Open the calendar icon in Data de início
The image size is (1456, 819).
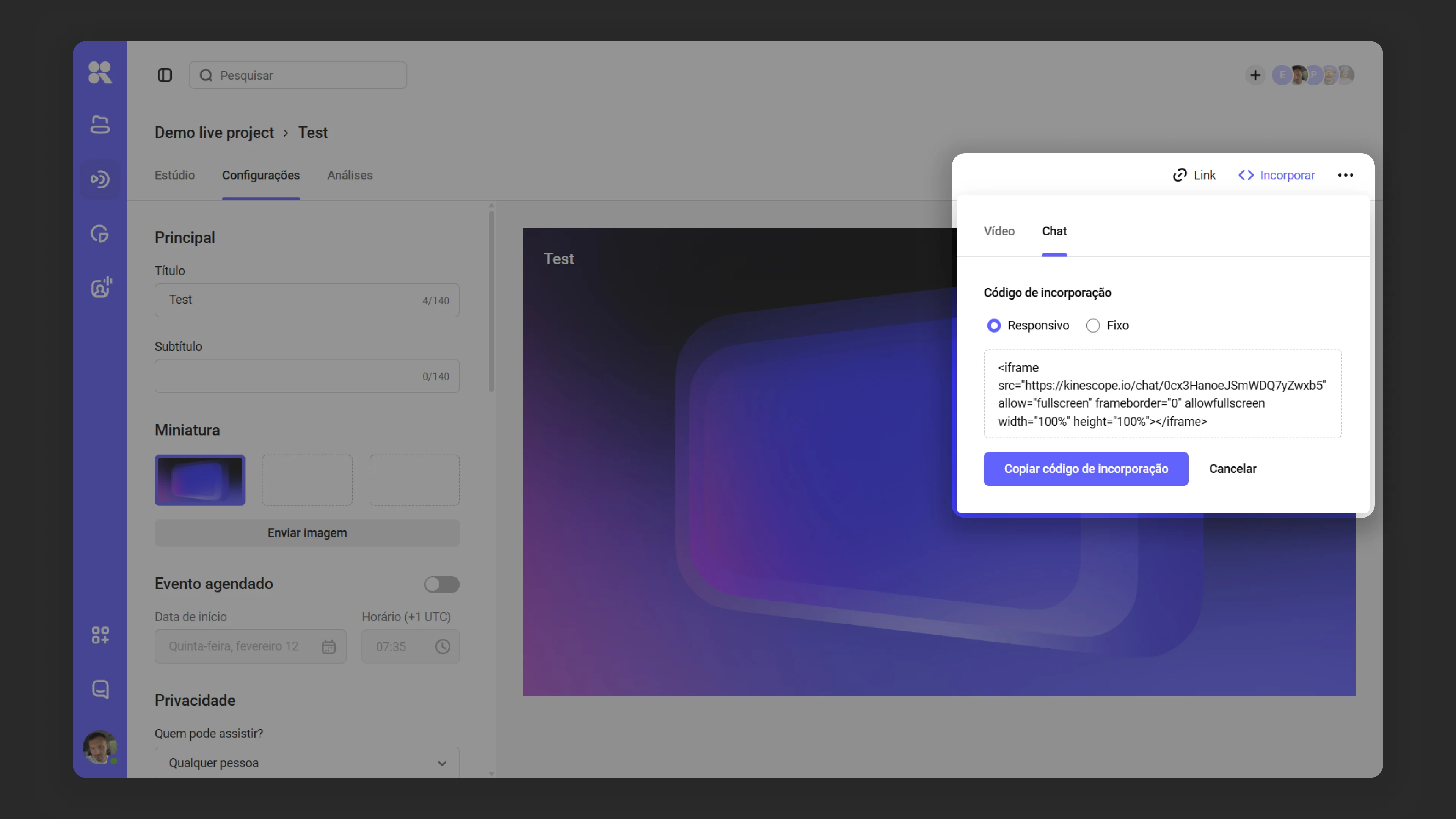click(x=328, y=646)
